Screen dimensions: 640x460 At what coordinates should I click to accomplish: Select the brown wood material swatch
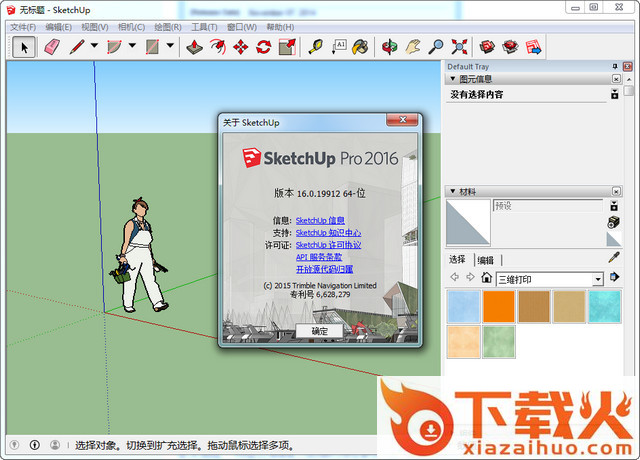[534, 306]
